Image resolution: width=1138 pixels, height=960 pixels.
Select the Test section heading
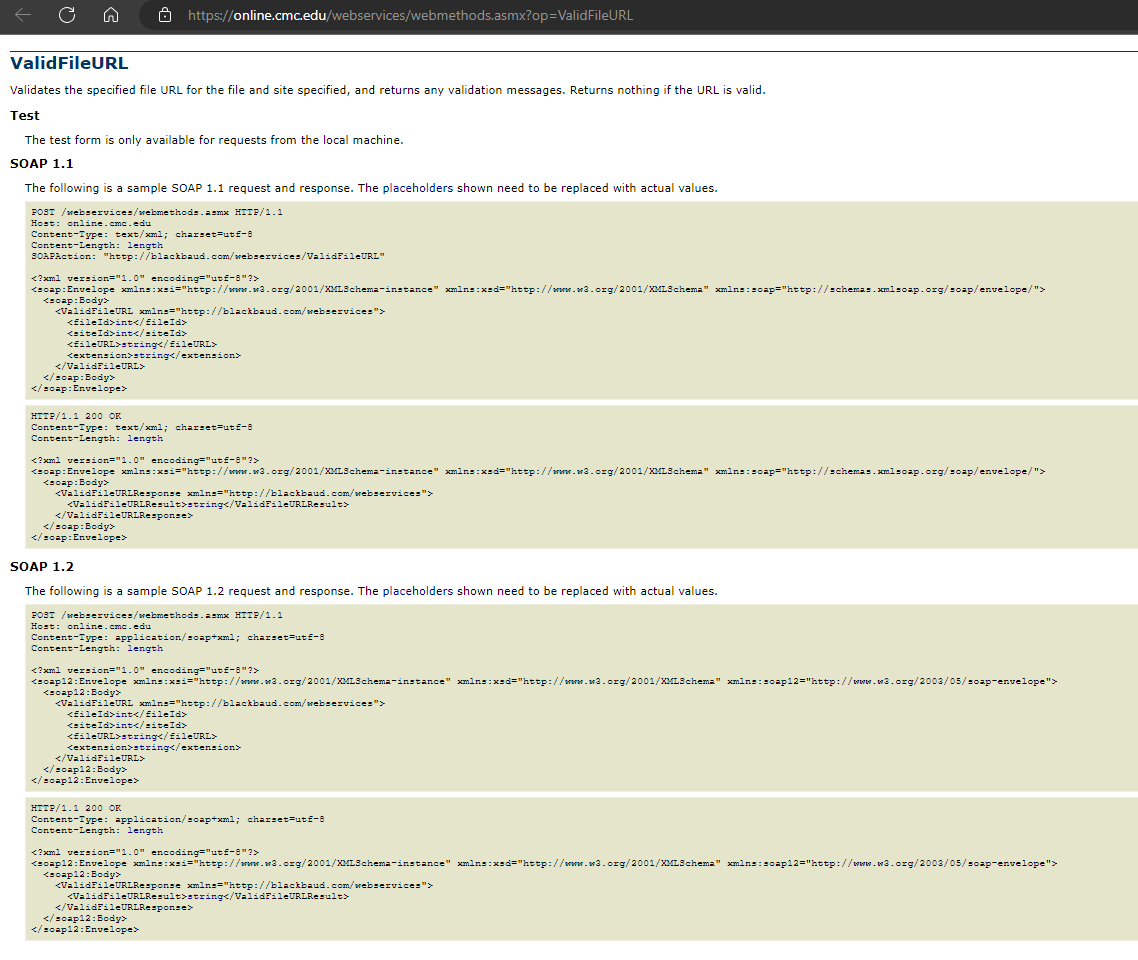25,115
